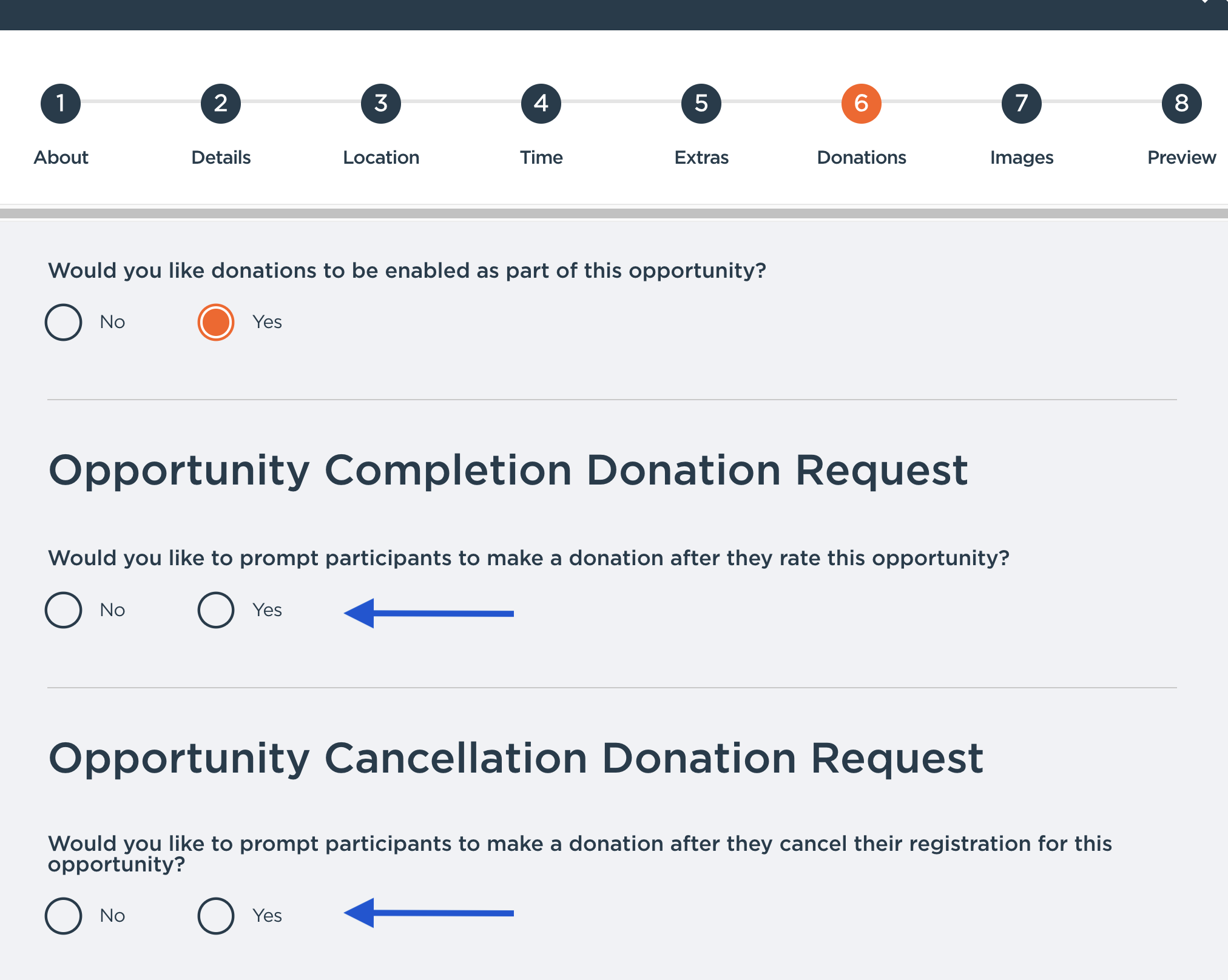
Task: Select No for enabling donations
Action: tap(64, 322)
